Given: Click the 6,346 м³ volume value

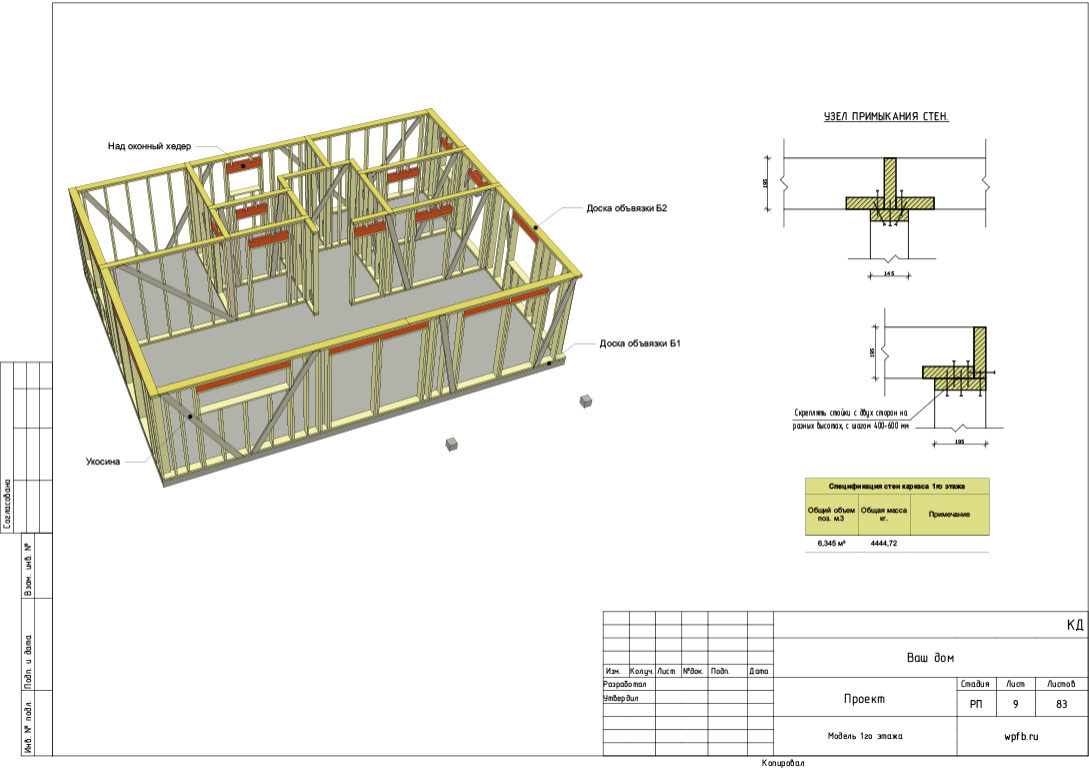Looking at the screenshot, I should pyautogui.click(x=831, y=543).
